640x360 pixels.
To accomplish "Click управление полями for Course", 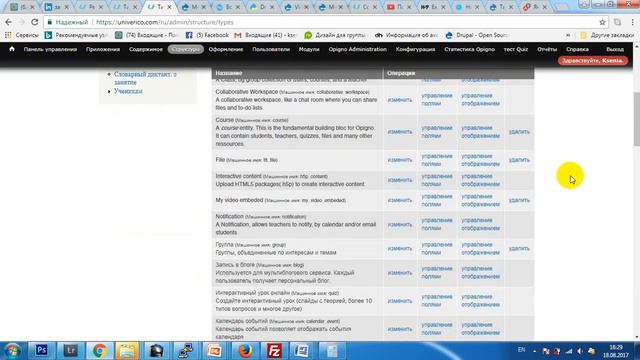I will [437, 132].
